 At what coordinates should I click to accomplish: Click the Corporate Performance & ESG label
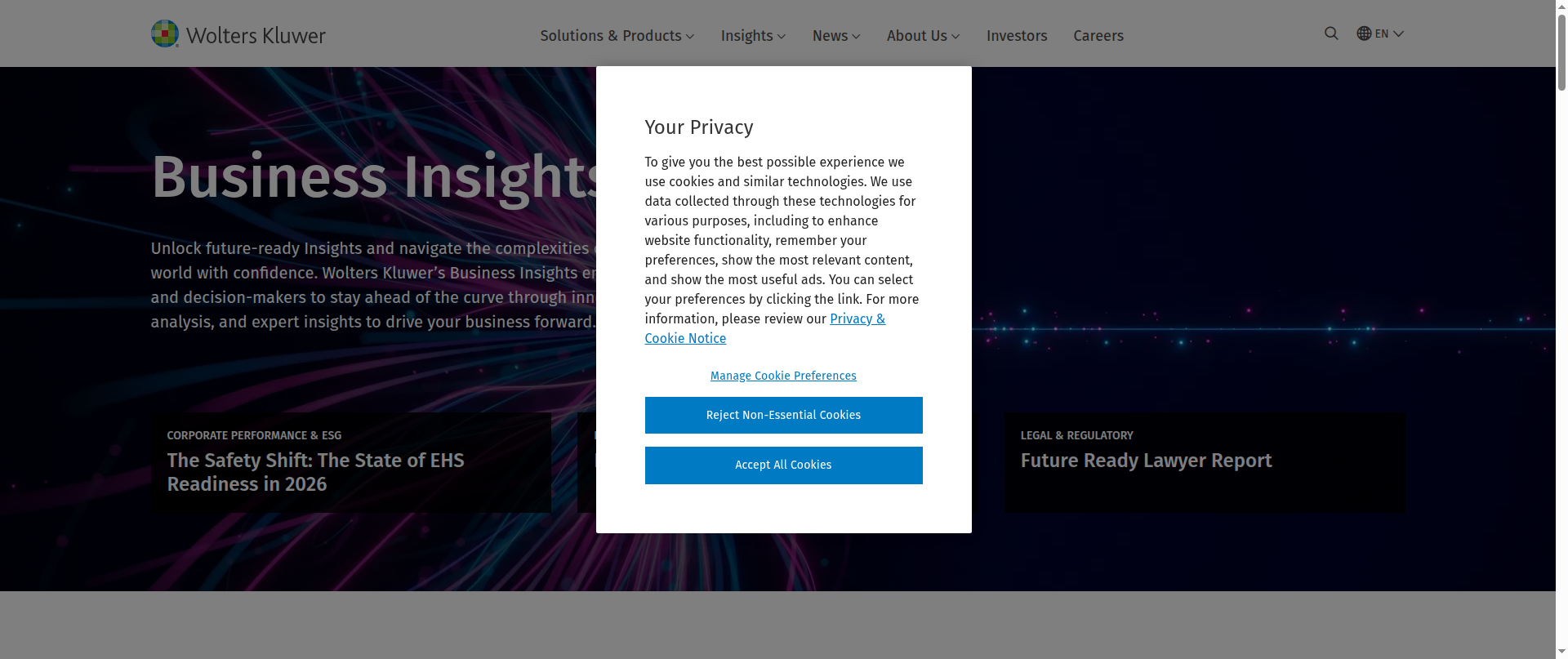[255, 435]
